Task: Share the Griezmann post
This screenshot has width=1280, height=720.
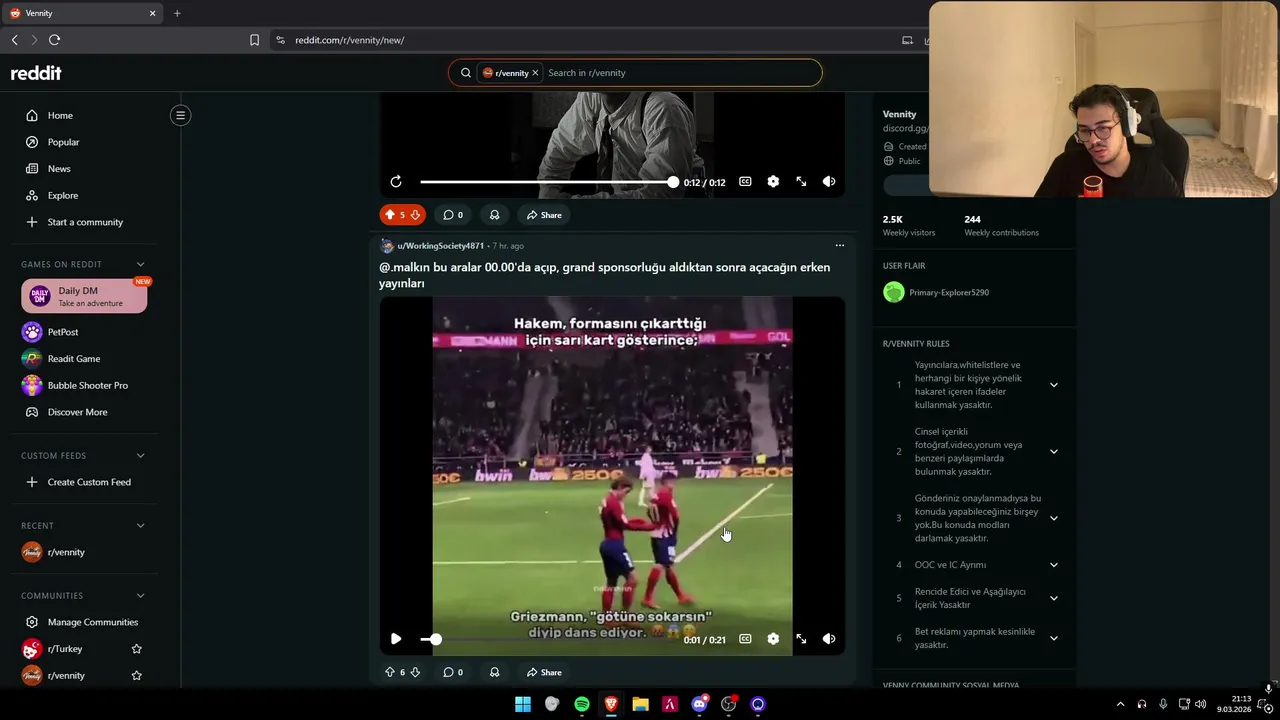Action: coord(544,672)
